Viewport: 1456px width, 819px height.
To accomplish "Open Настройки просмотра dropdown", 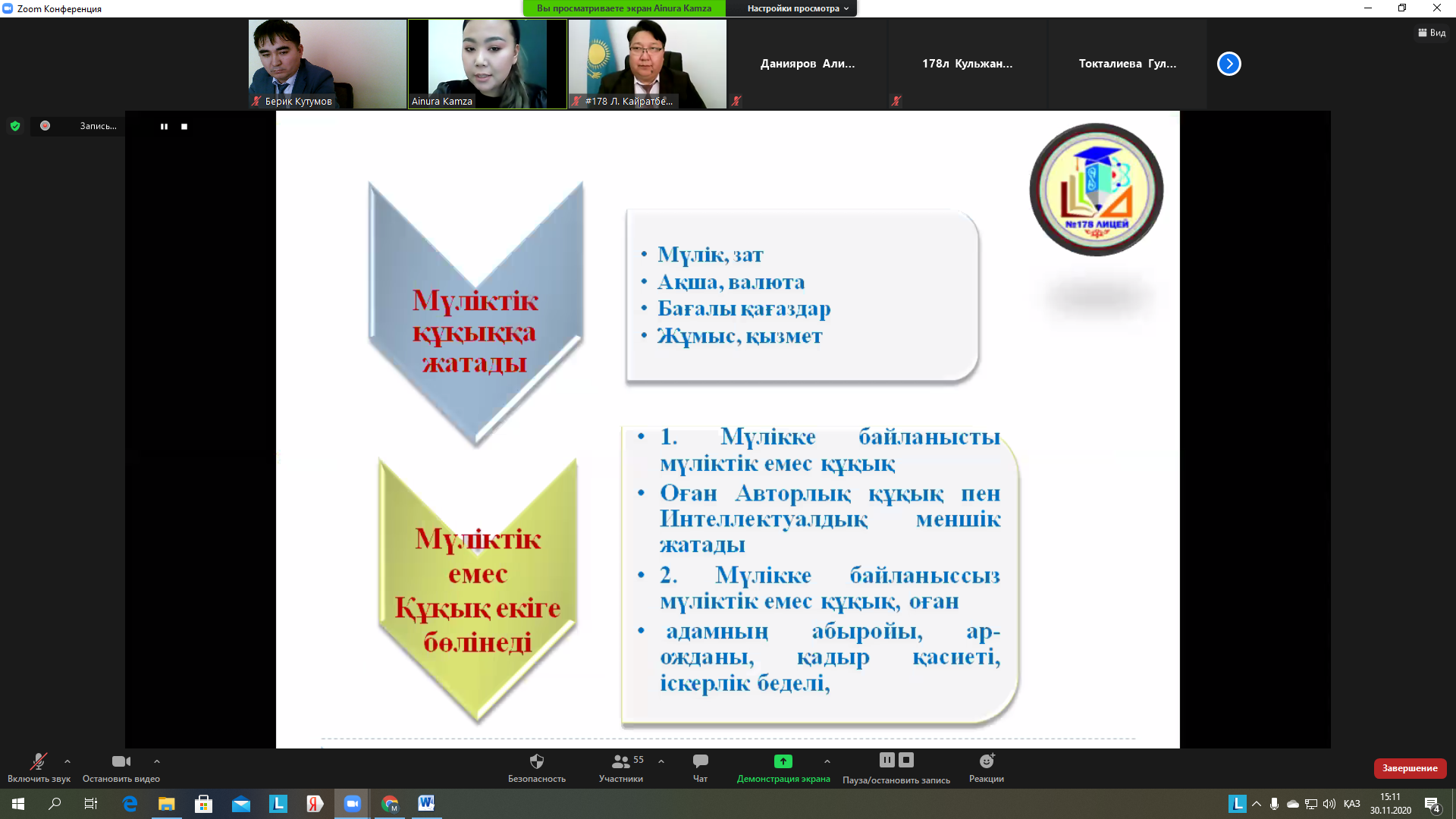I will 797,8.
